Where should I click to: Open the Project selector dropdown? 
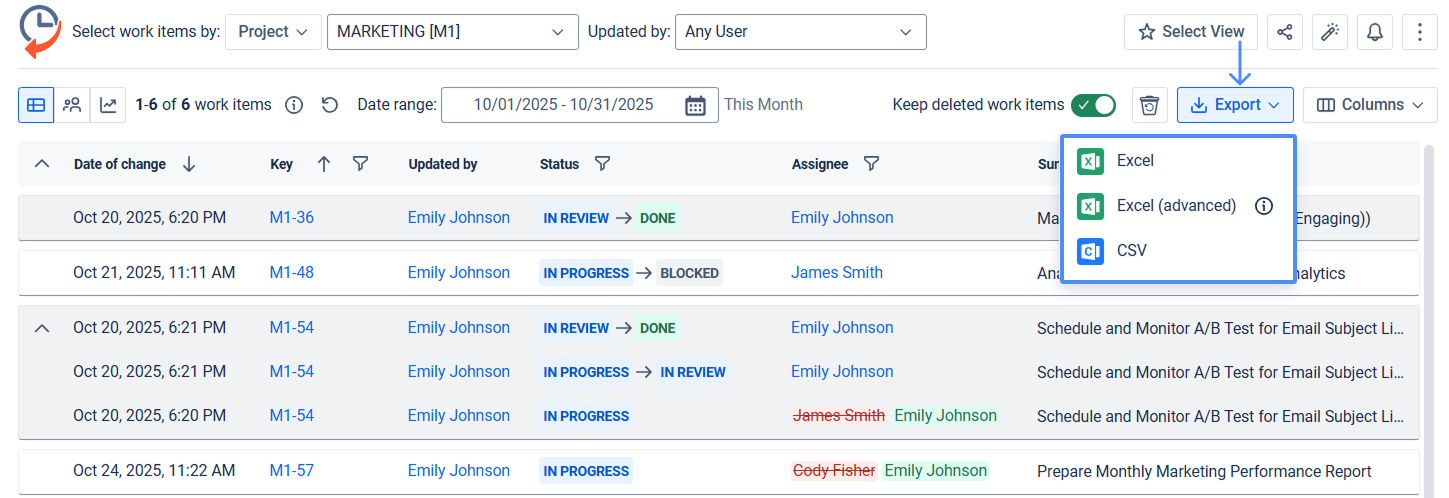[273, 32]
